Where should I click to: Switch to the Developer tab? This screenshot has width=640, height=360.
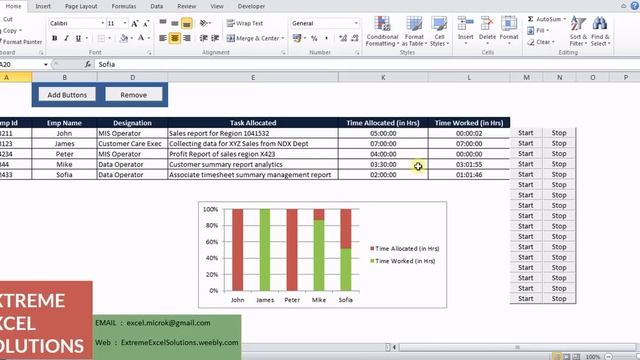click(x=251, y=6)
